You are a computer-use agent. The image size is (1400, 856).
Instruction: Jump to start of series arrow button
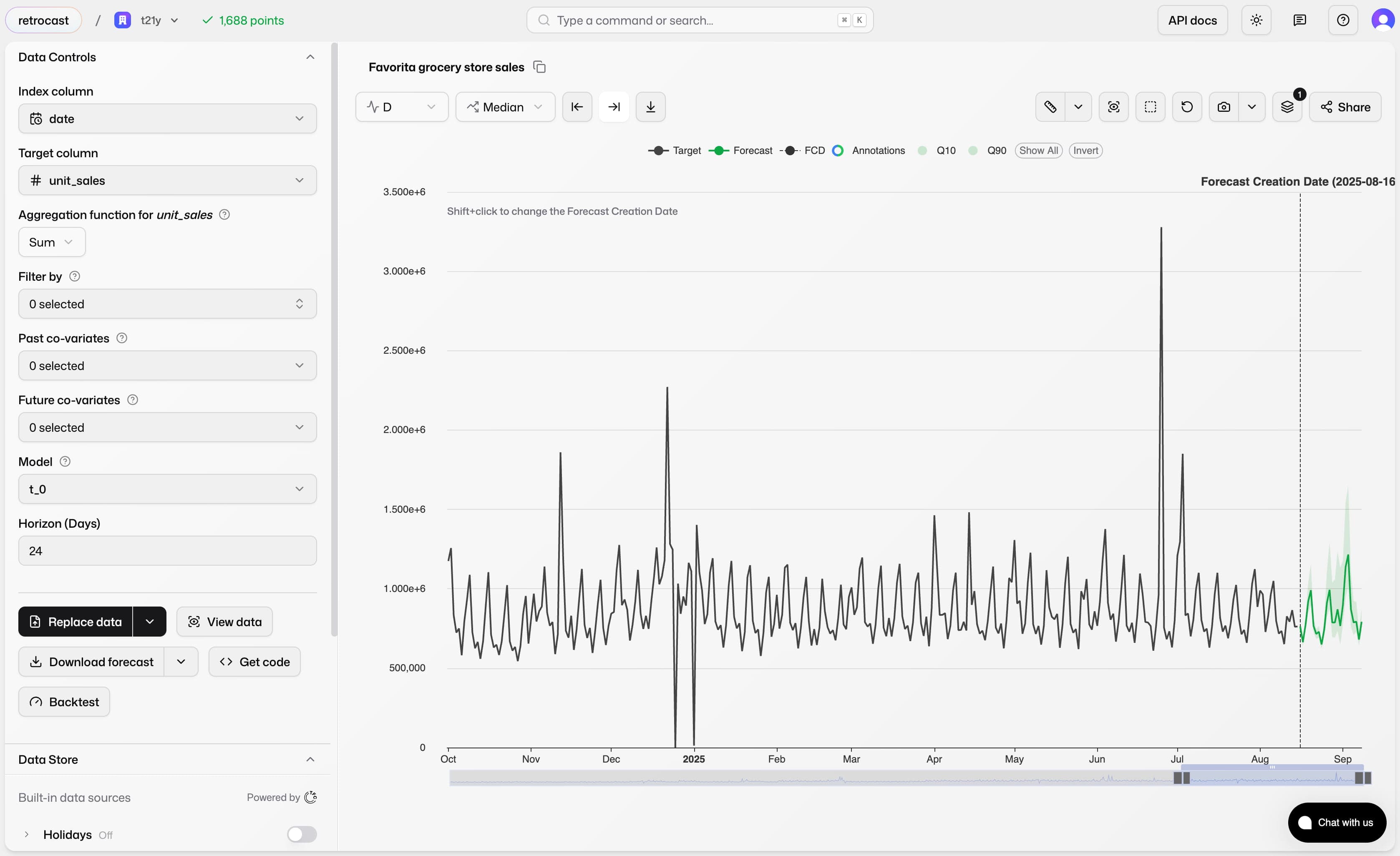coord(577,107)
